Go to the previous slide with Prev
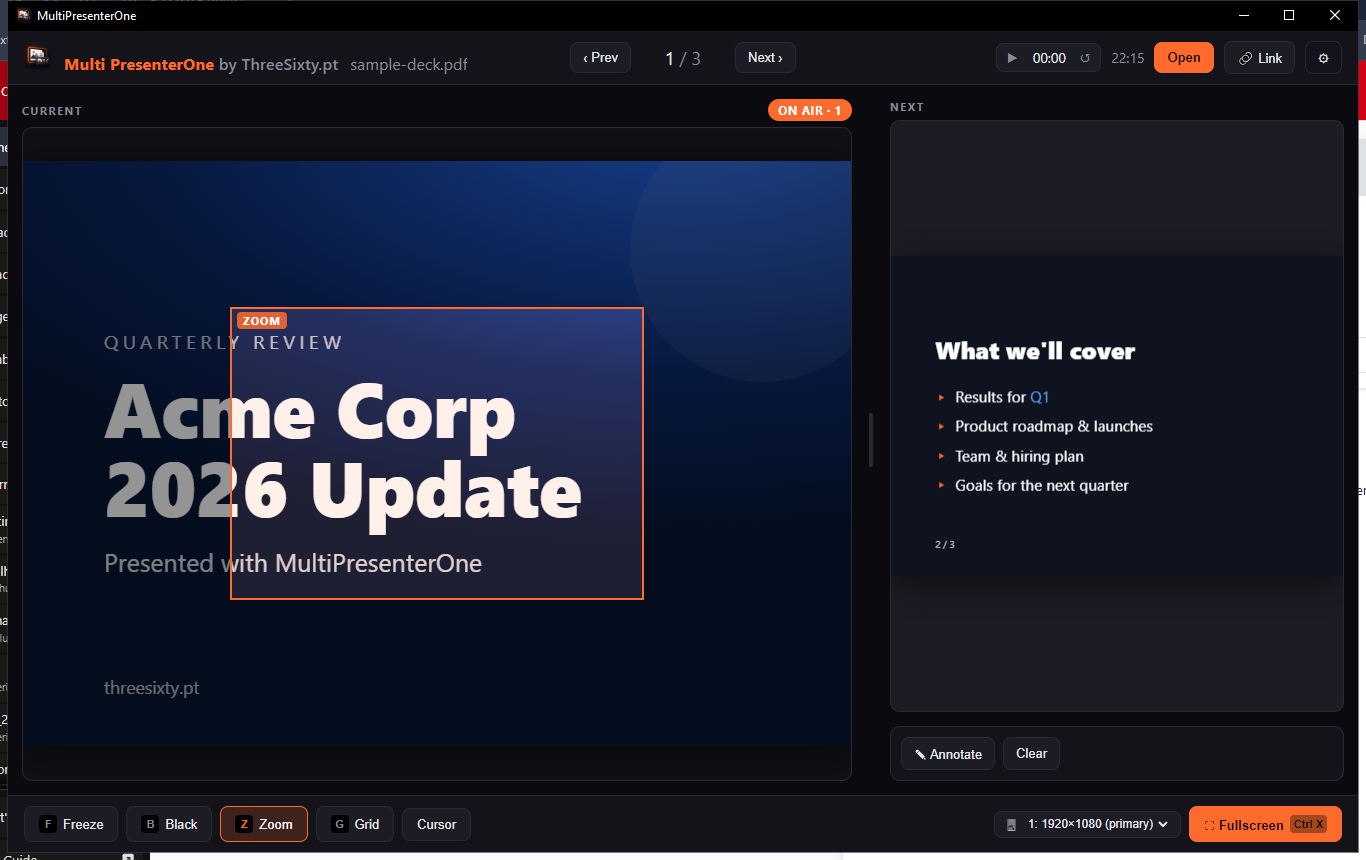 pos(601,58)
